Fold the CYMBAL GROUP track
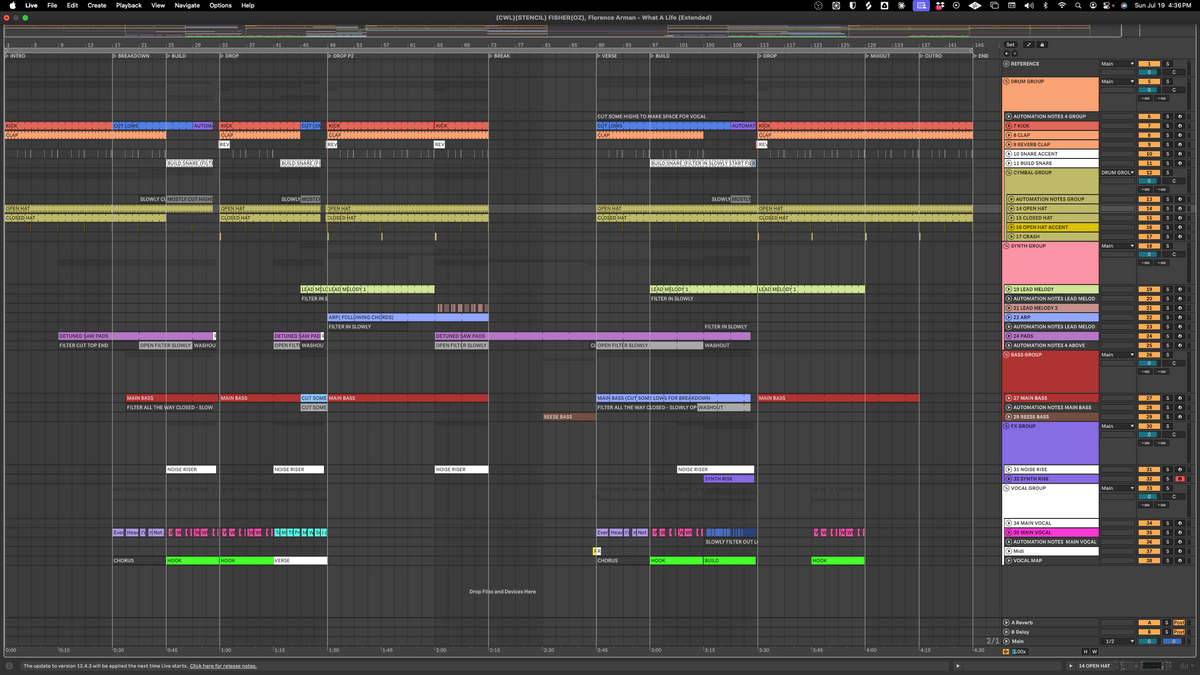The height and width of the screenshot is (675, 1200). click(x=1008, y=172)
